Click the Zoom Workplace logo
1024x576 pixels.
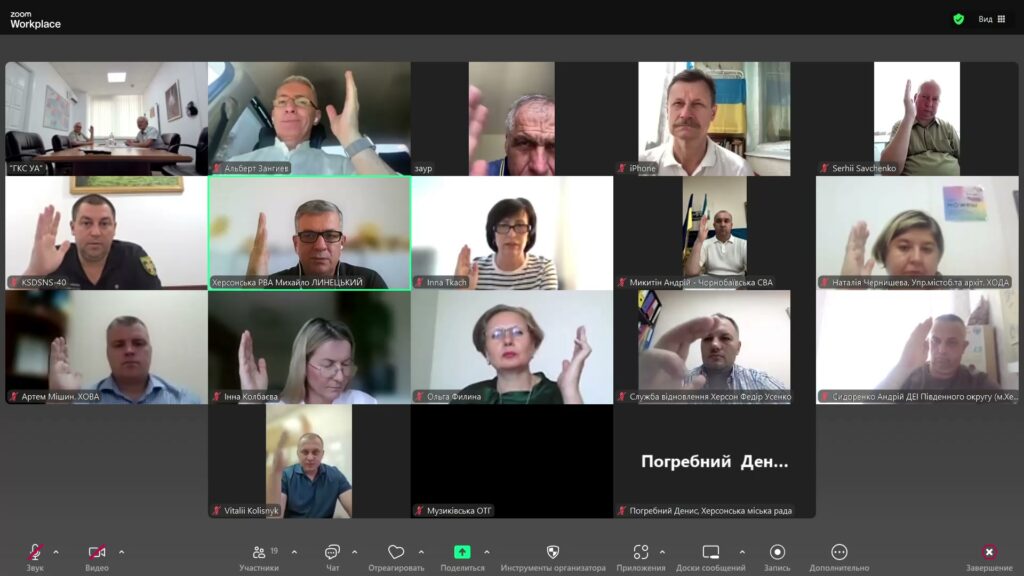click(35, 19)
